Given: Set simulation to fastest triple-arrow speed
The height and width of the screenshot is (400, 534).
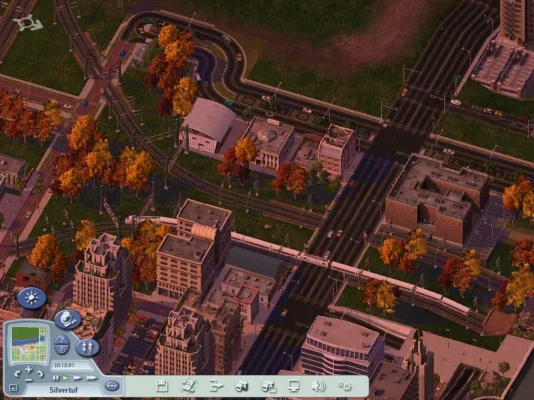Looking at the screenshot, I should 92,378.
